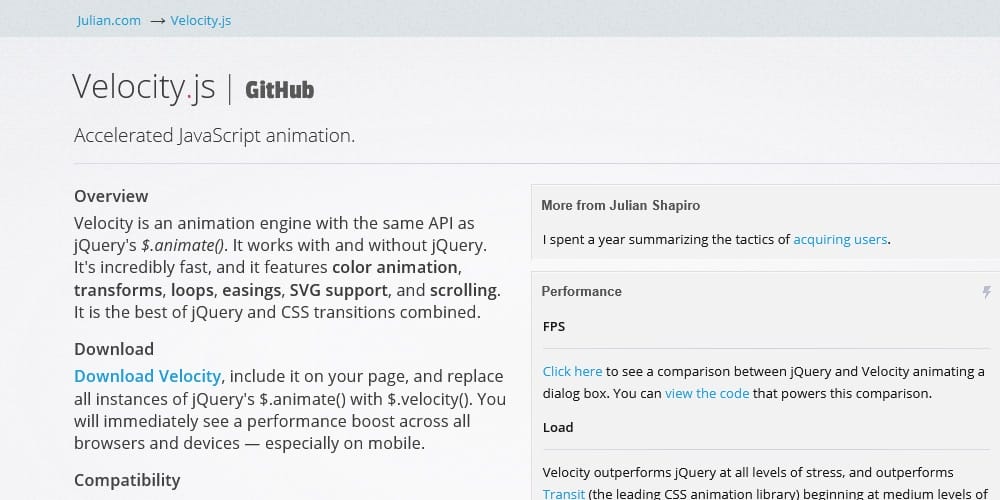Visit the Transit library link
Screen dimensions: 1000x500
564,494
